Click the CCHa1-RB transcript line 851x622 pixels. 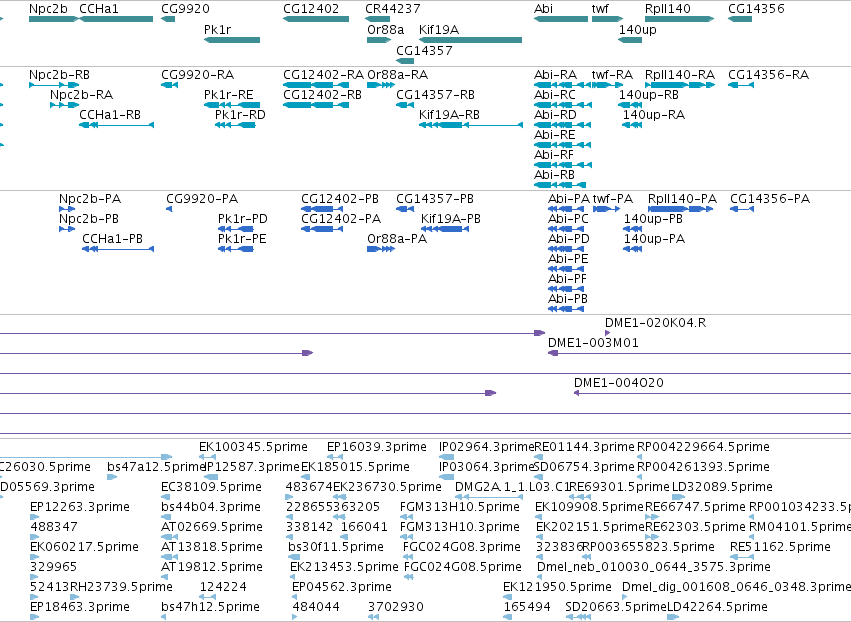click(116, 125)
